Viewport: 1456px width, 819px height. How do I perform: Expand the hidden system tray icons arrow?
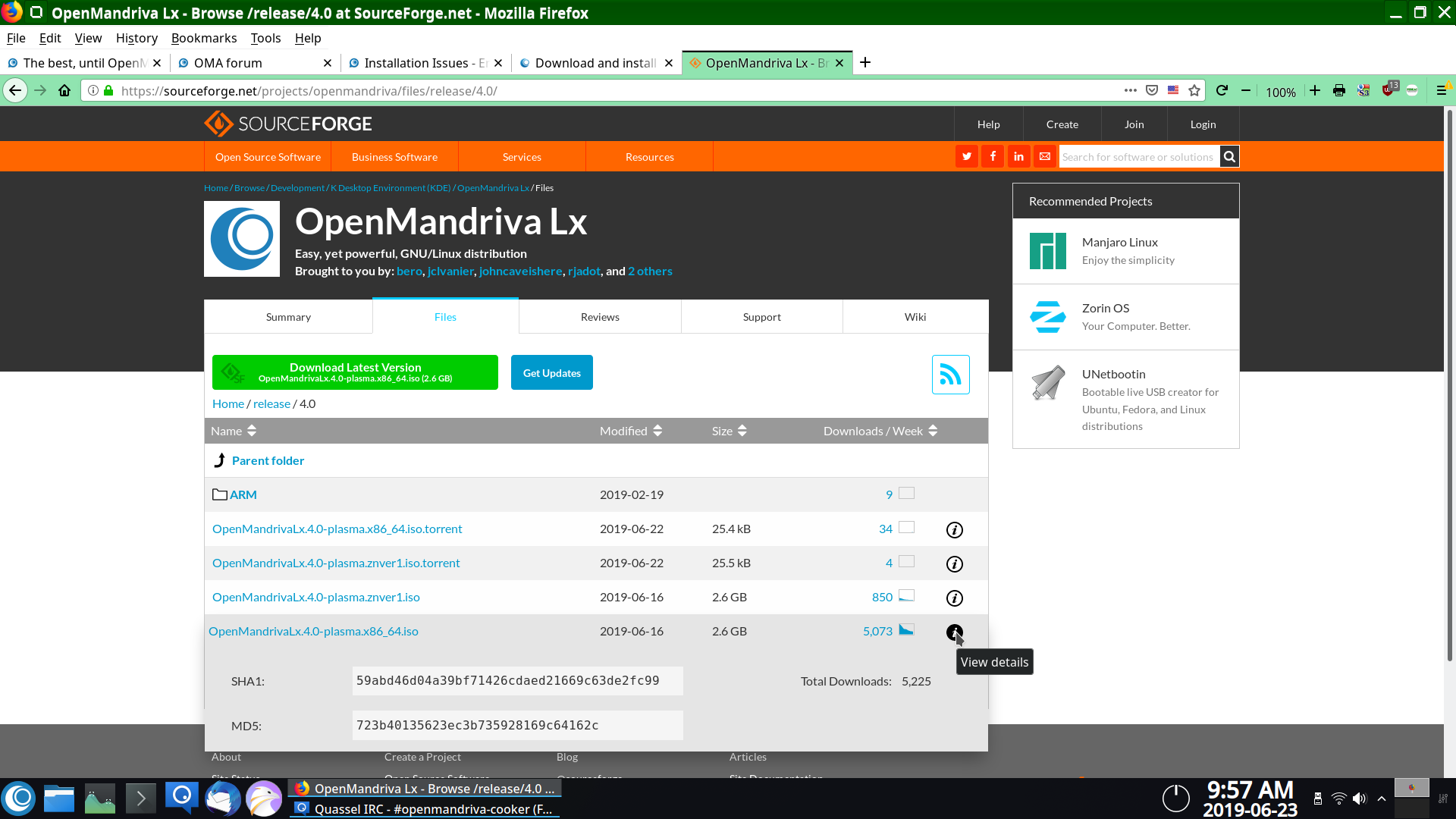tap(1382, 799)
